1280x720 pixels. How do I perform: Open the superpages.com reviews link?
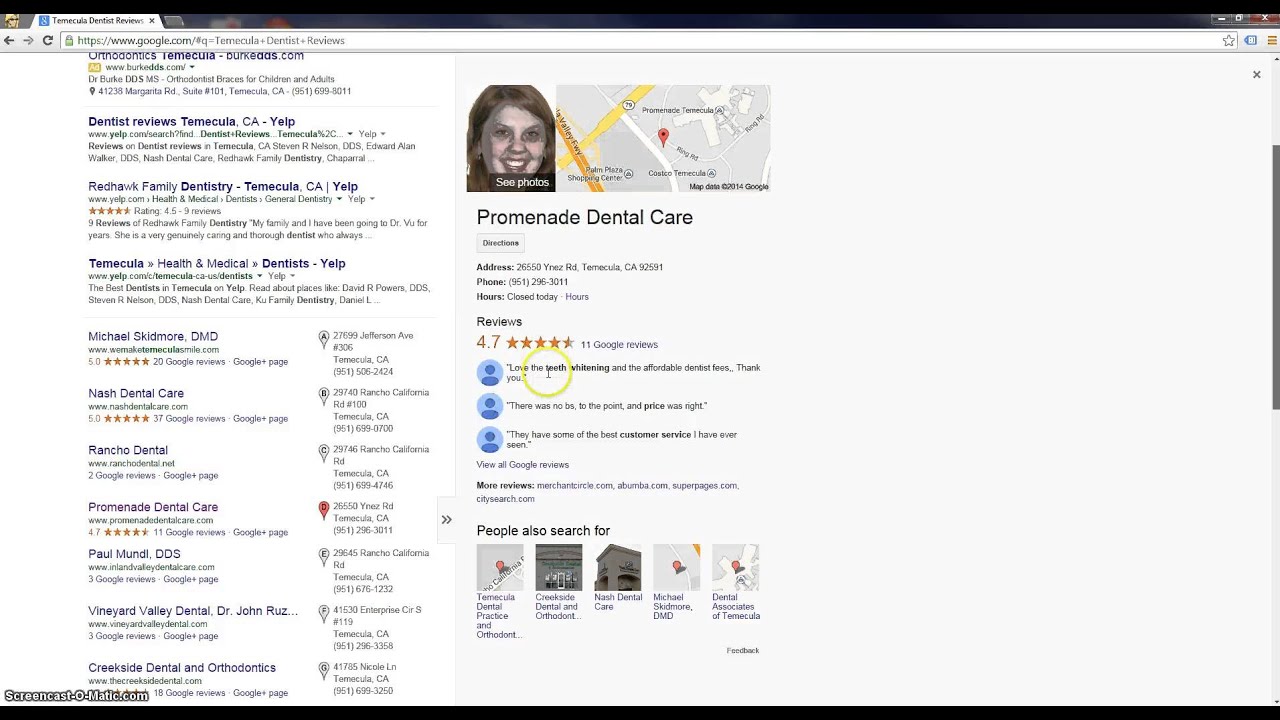pyautogui.click(x=704, y=486)
